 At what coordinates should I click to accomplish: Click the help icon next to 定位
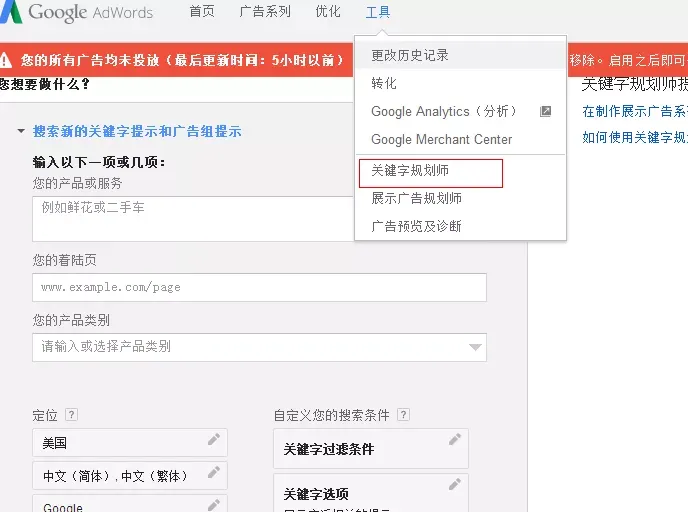point(72,415)
